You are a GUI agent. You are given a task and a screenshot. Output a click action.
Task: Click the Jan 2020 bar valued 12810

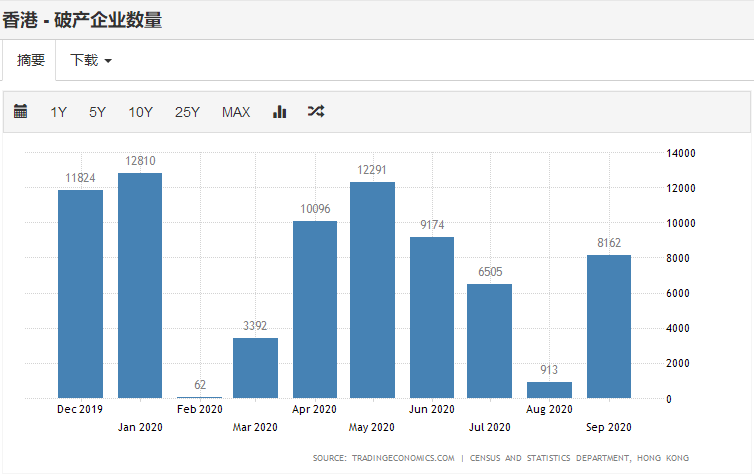140,285
